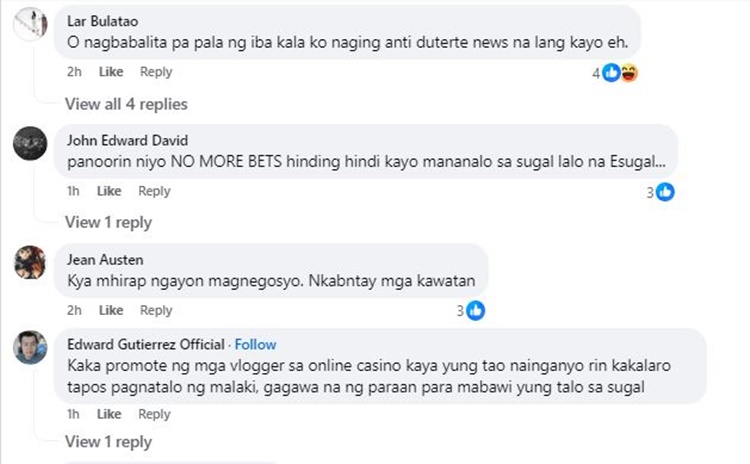Click haha reaction emoji on Lar Bulatao's comment

(x=629, y=73)
